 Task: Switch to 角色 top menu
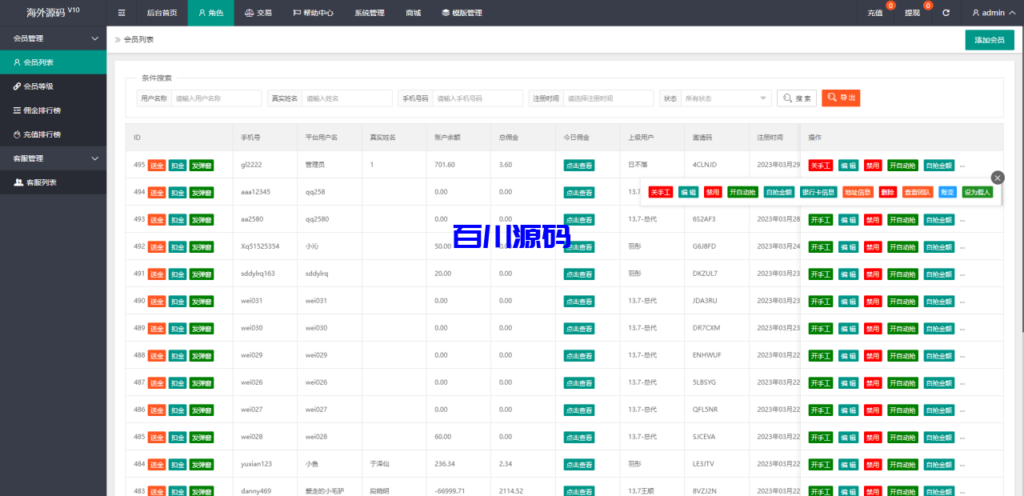click(210, 13)
